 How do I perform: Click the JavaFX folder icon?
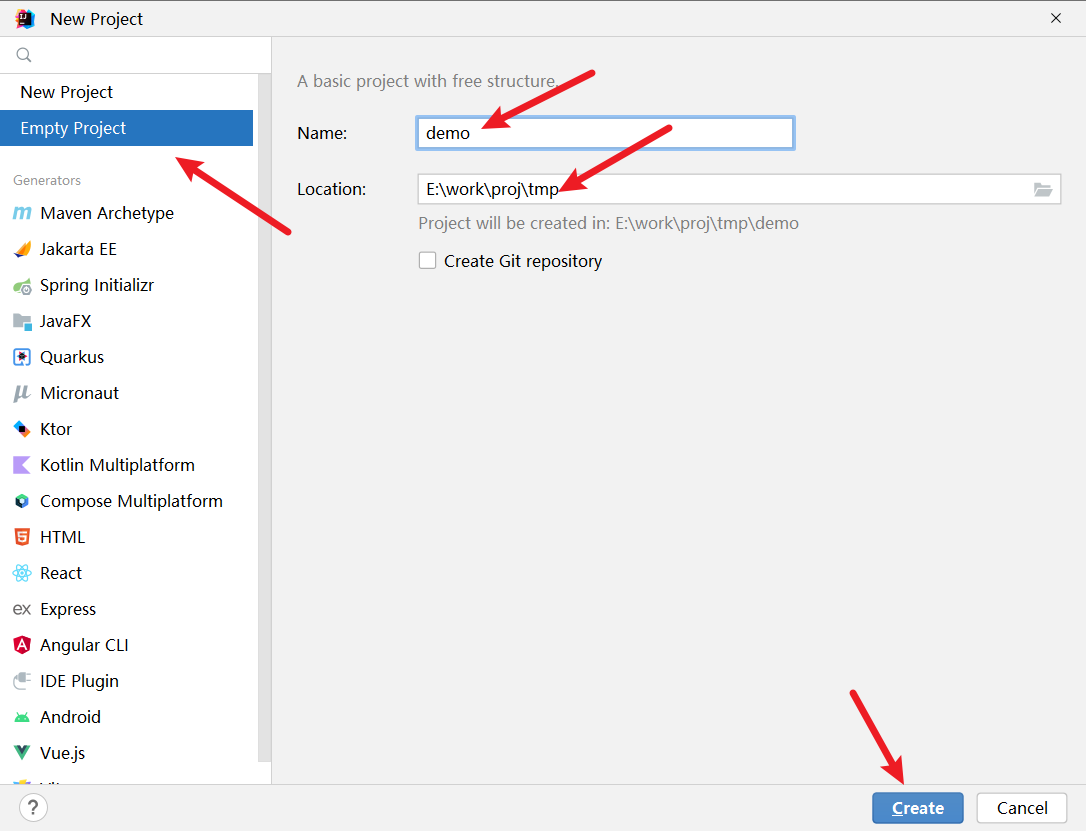point(22,321)
